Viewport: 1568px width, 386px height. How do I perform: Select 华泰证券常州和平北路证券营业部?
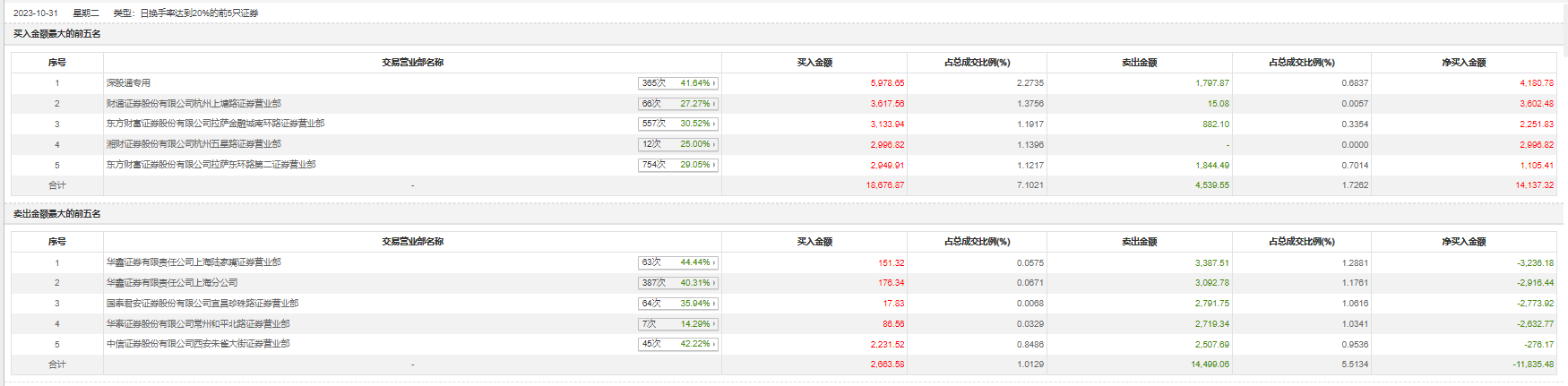click(x=198, y=324)
